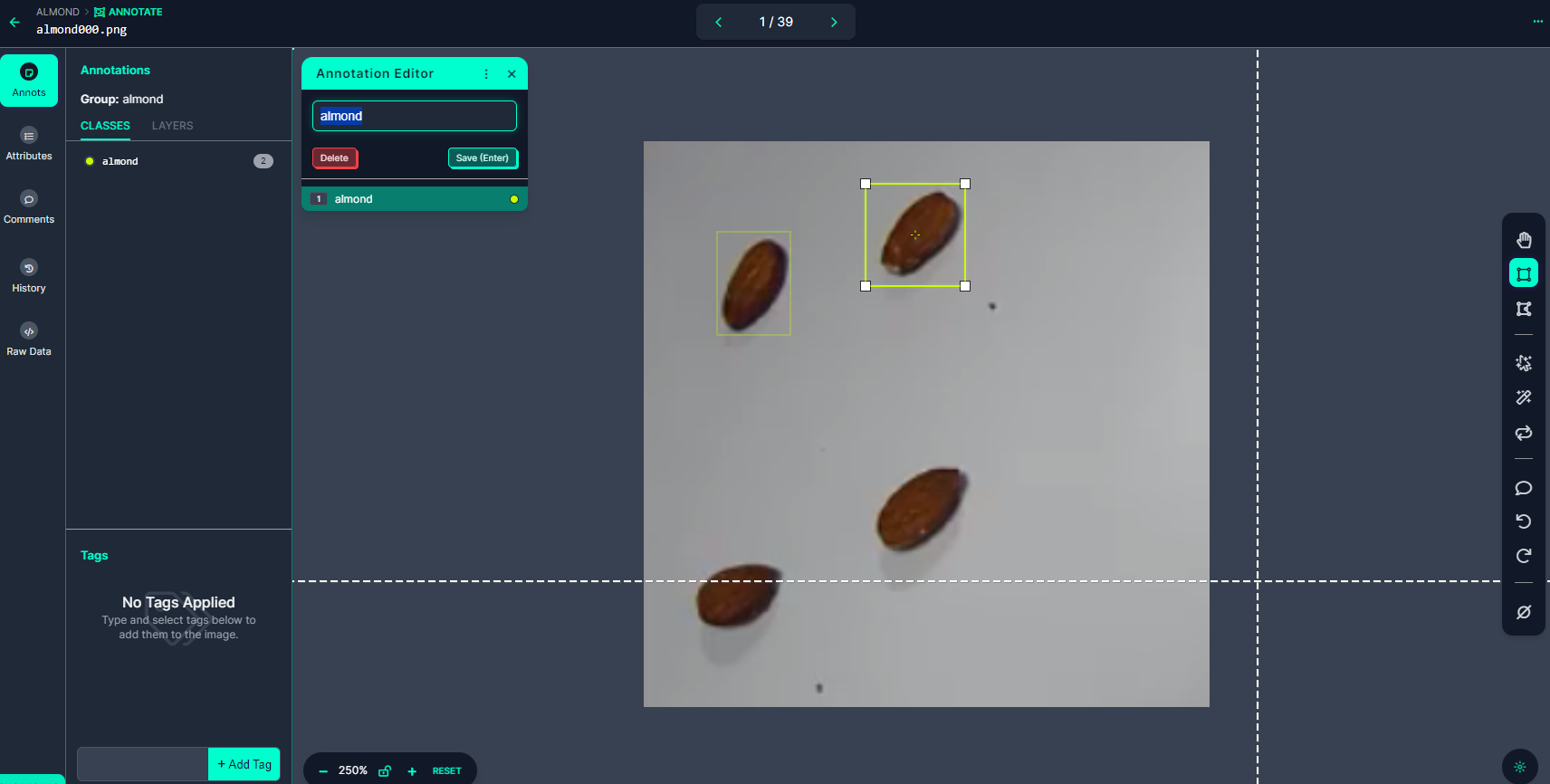
Task: Open the Annots sidebar panel
Action: pyautogui.click(x=29, y=81)
